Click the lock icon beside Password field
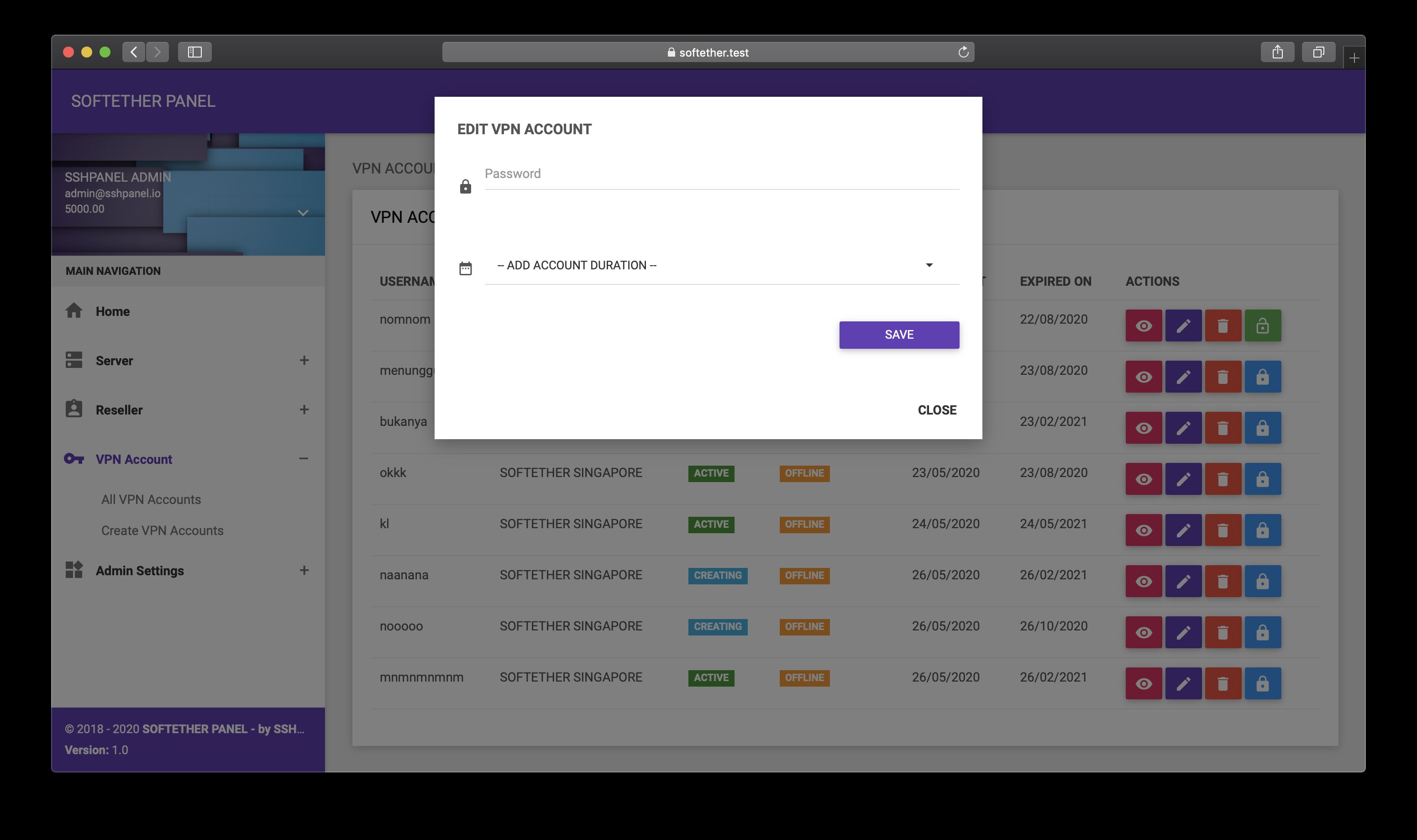1417x840 pixels. coord(465,186)
